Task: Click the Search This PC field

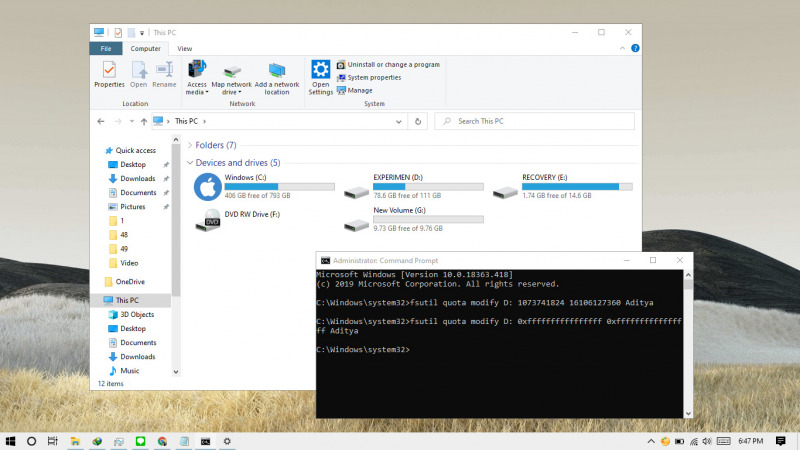Action: [534, 121]
